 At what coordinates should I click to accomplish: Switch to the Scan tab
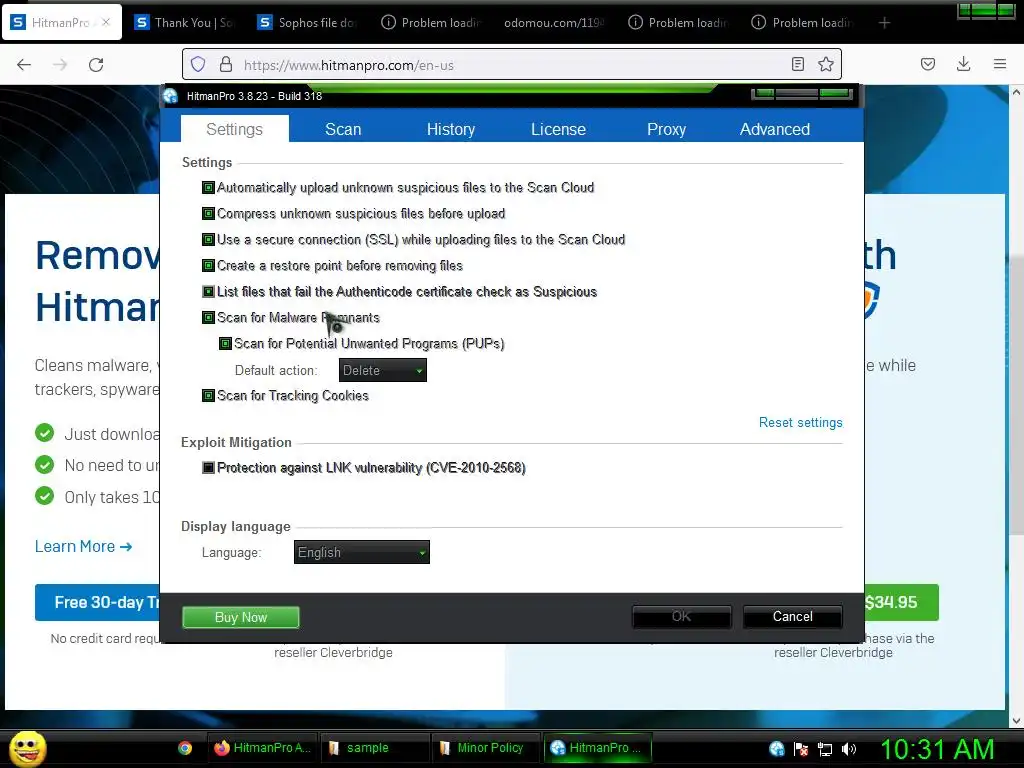(343, 129)
